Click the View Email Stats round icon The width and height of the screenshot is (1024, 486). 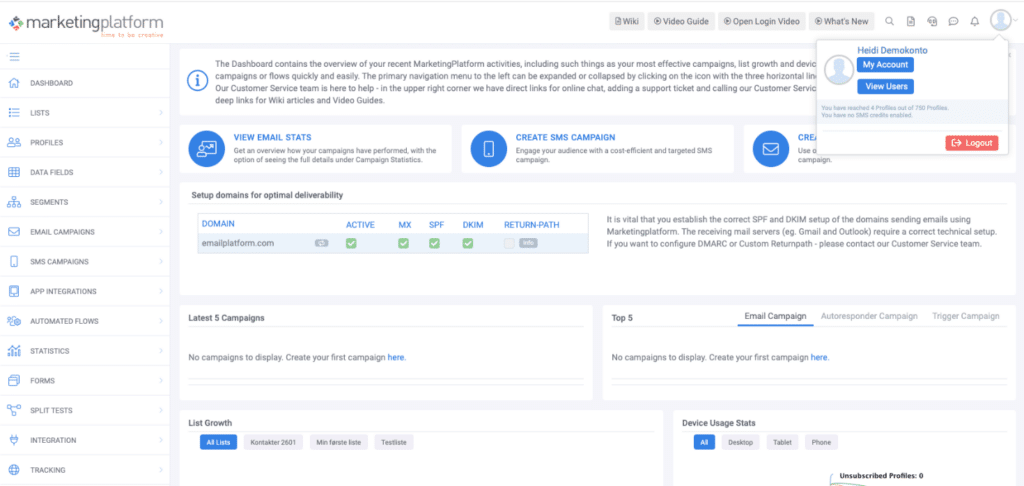pyautogui.click(x=206, y=149)
